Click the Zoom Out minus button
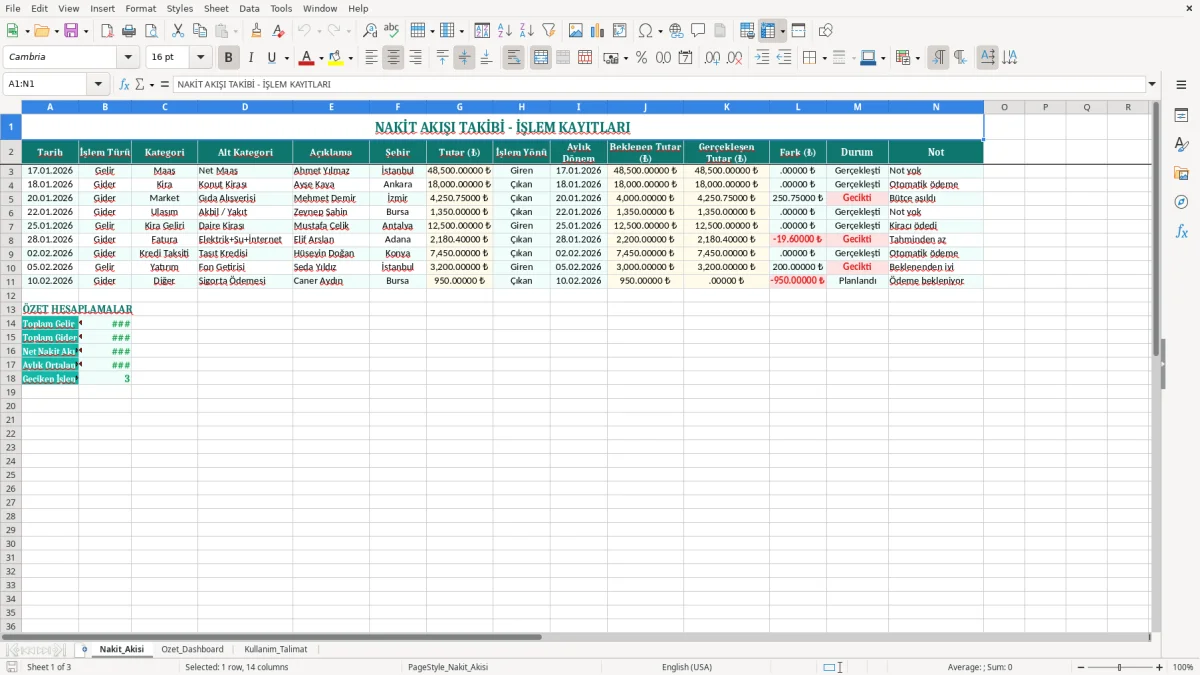The width and height of the screenshot is (1200, 675). tap(1079, 667)
